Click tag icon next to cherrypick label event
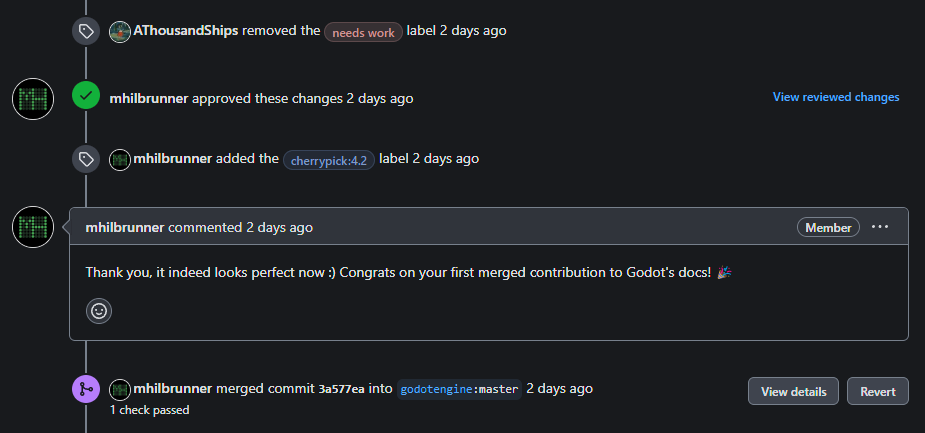The height and width of the screenshot is (433, 925). pyautogui.click(x=86, y=159)
